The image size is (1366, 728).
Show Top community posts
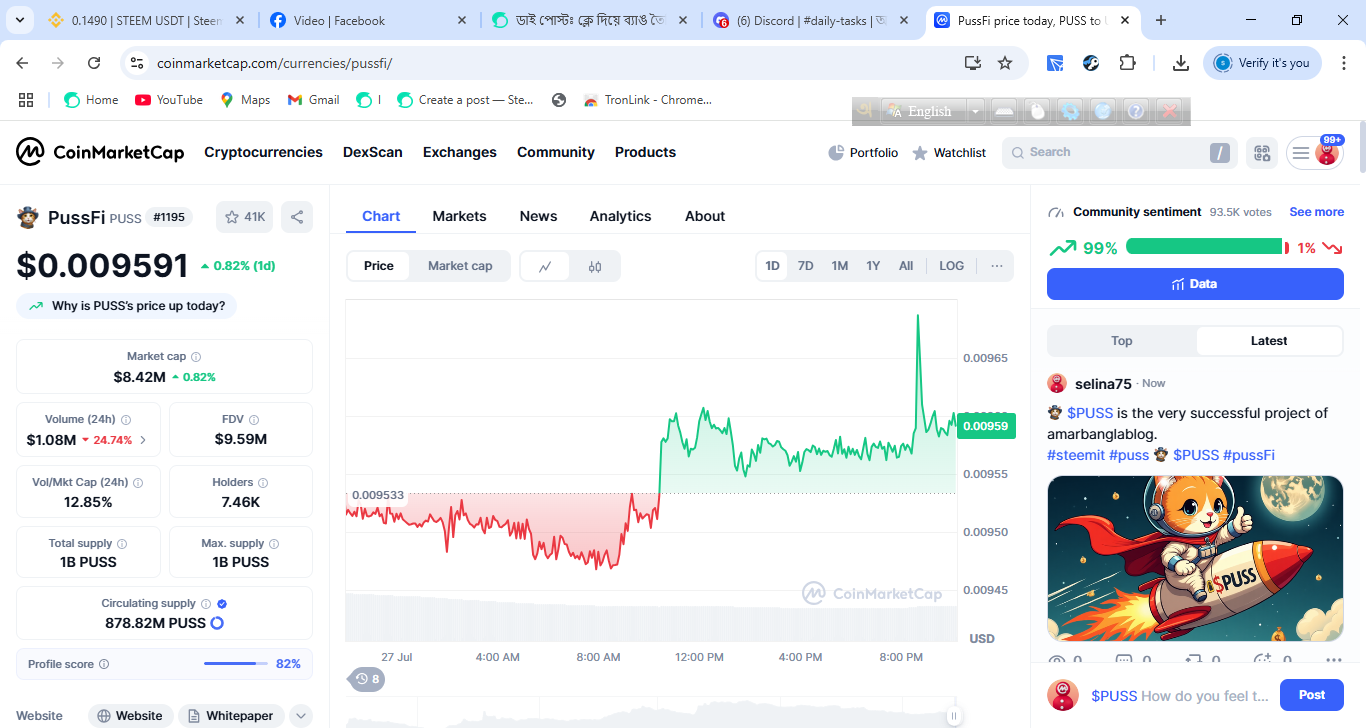click(1122, 341)
